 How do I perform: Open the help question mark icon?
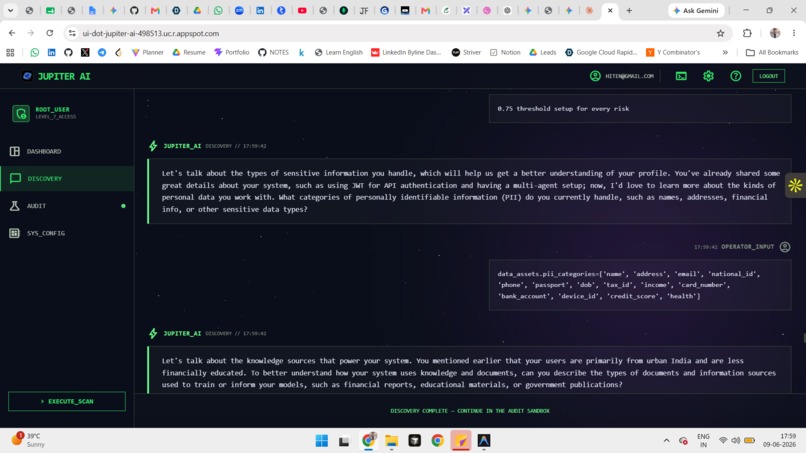(x=736, y=76)
